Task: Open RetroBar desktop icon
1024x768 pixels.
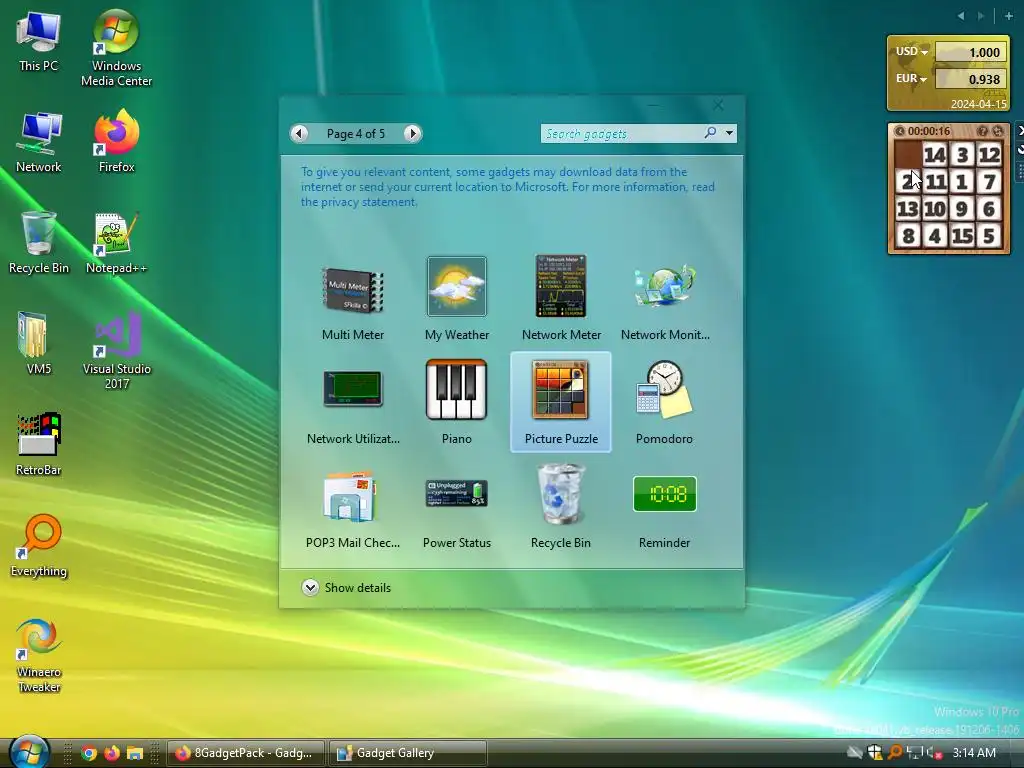Action: click(x=39, y=444)
